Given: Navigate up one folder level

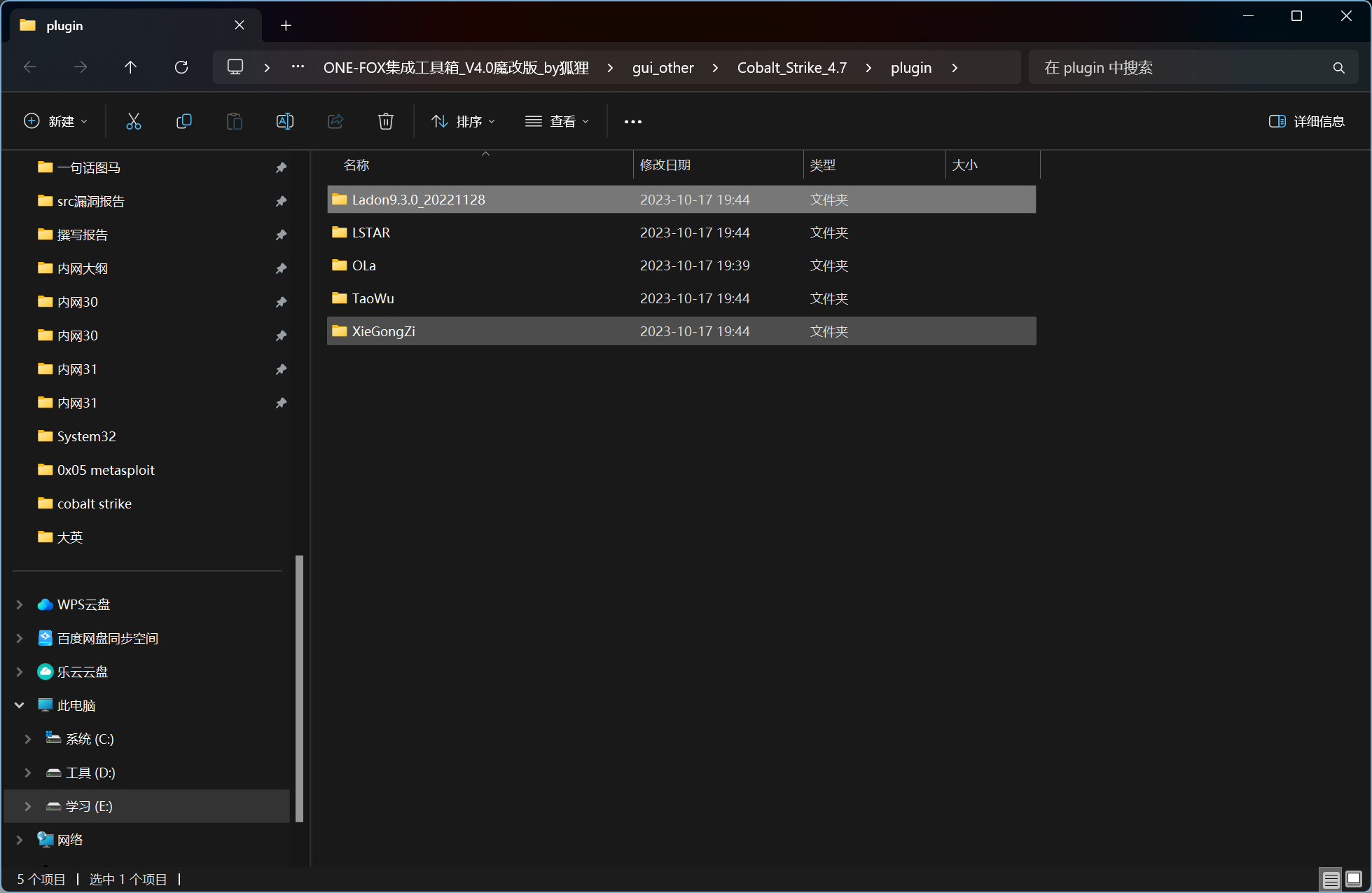Looking at the screenshot, I should pyautogui.click(x=130, y=67).
